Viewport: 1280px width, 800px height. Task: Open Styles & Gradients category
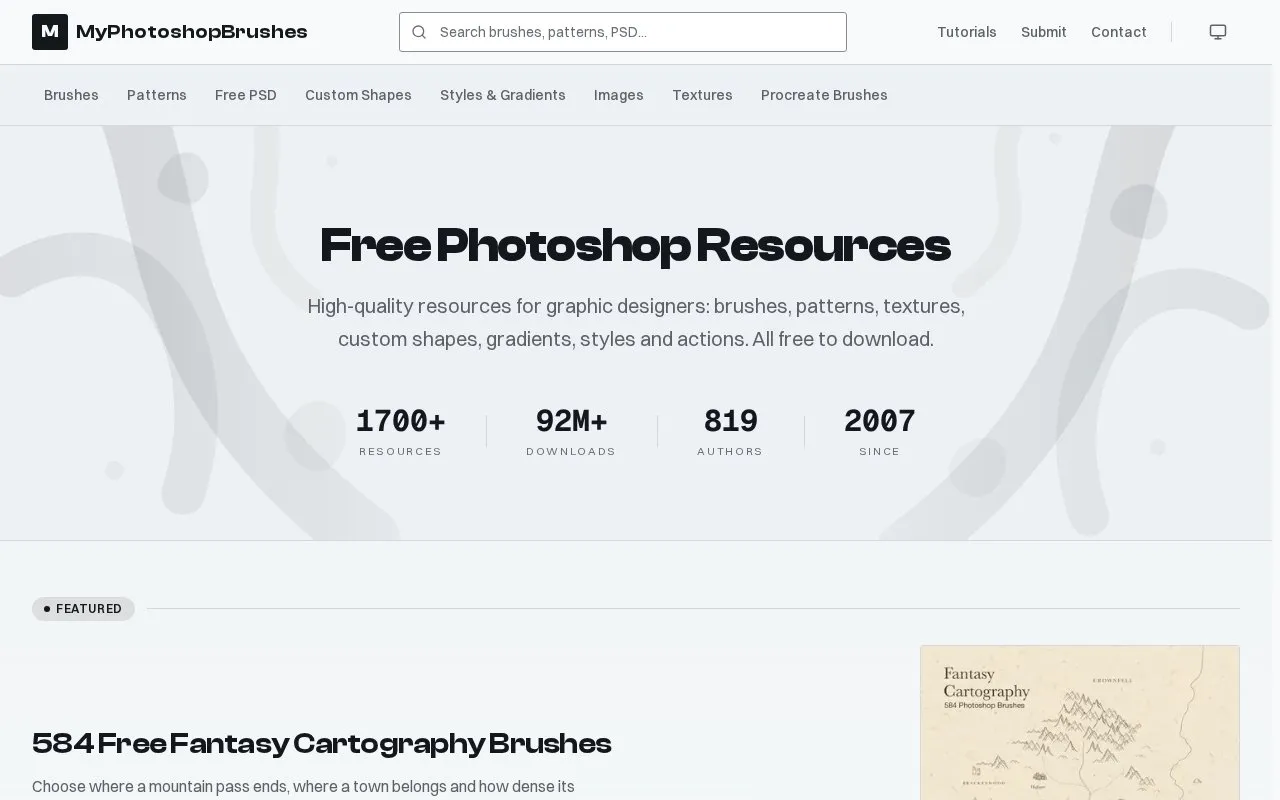(x=503, y=95)
